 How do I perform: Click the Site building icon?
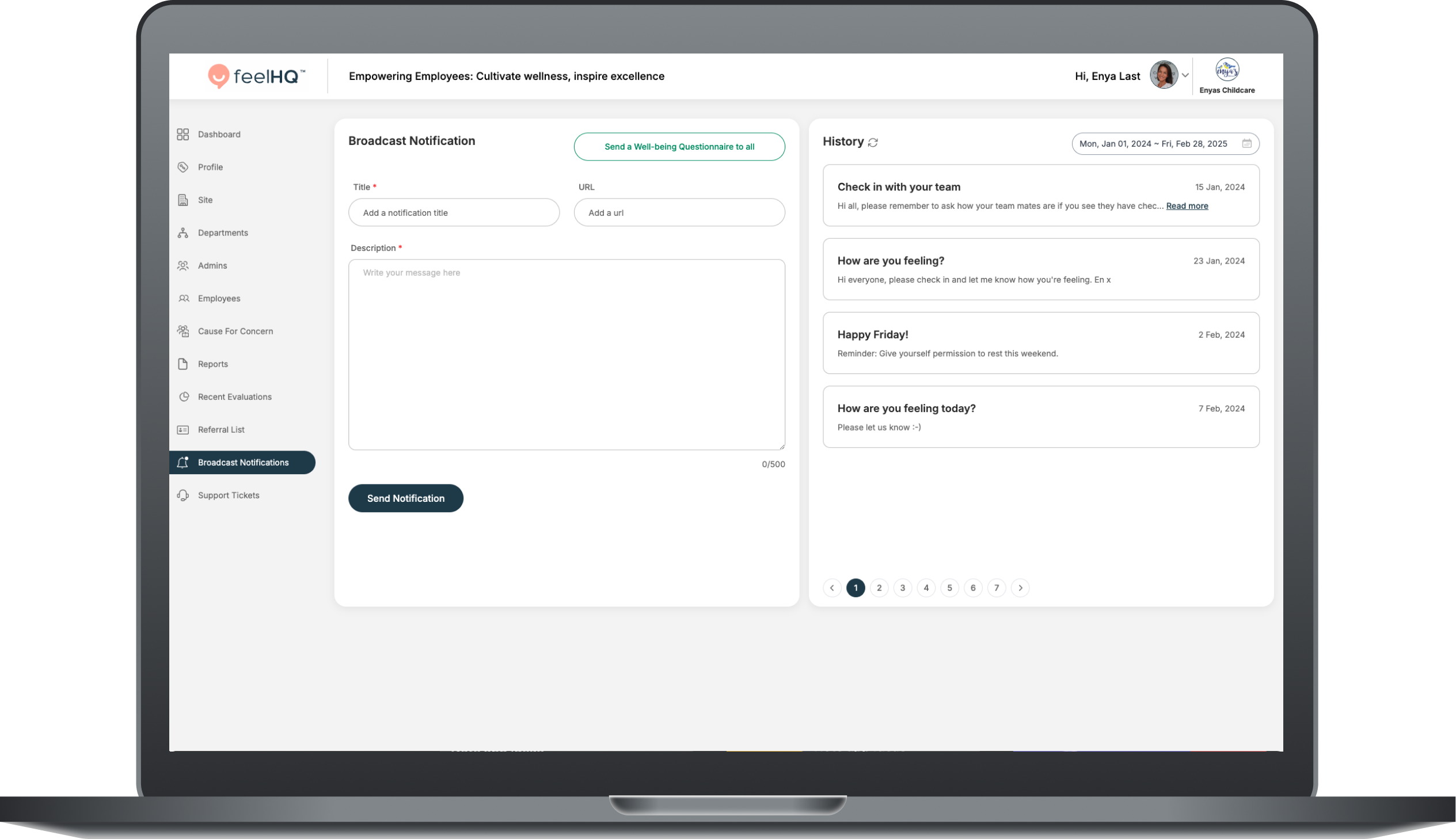coord(183,200)
